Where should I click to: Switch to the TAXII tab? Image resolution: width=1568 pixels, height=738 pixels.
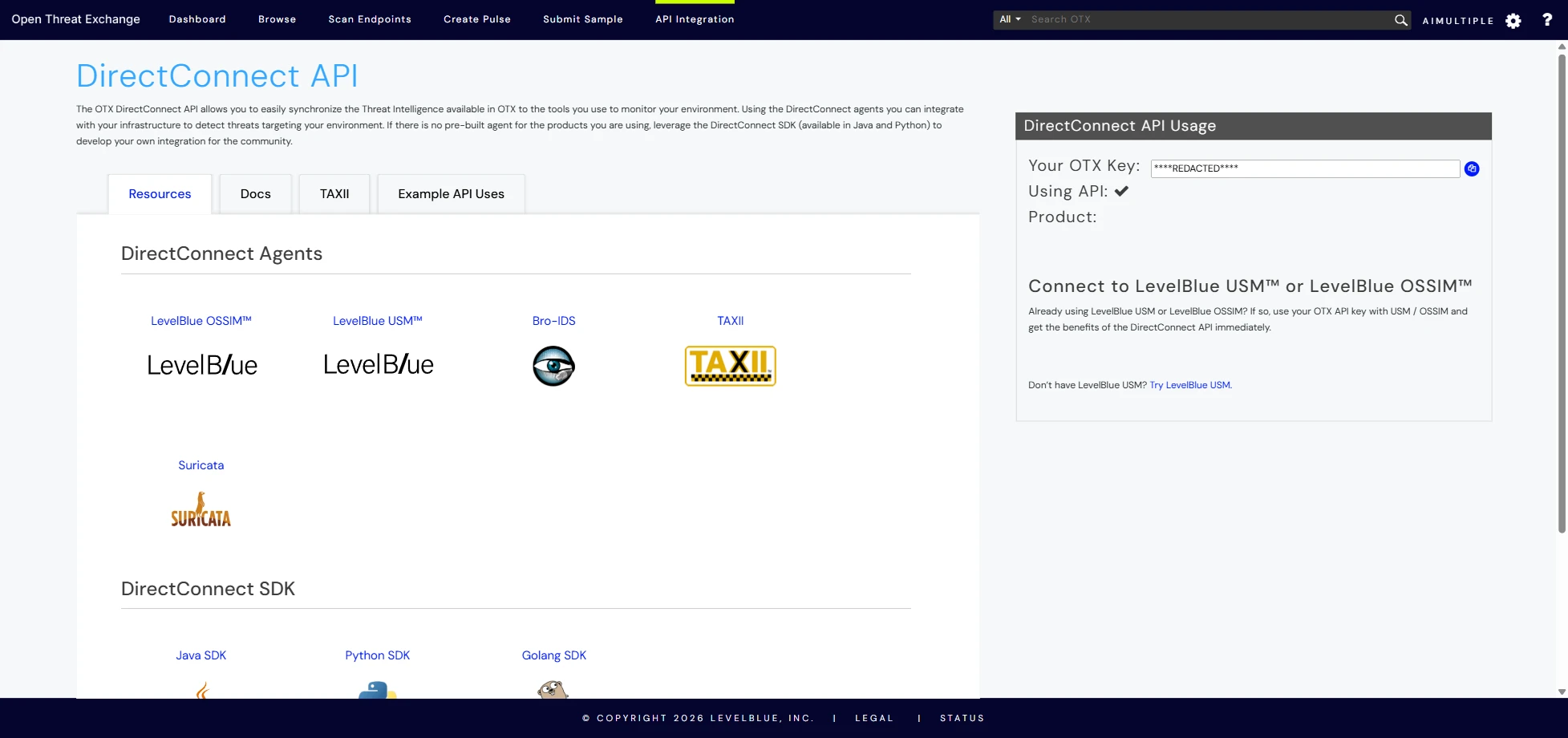click(334, 194)
